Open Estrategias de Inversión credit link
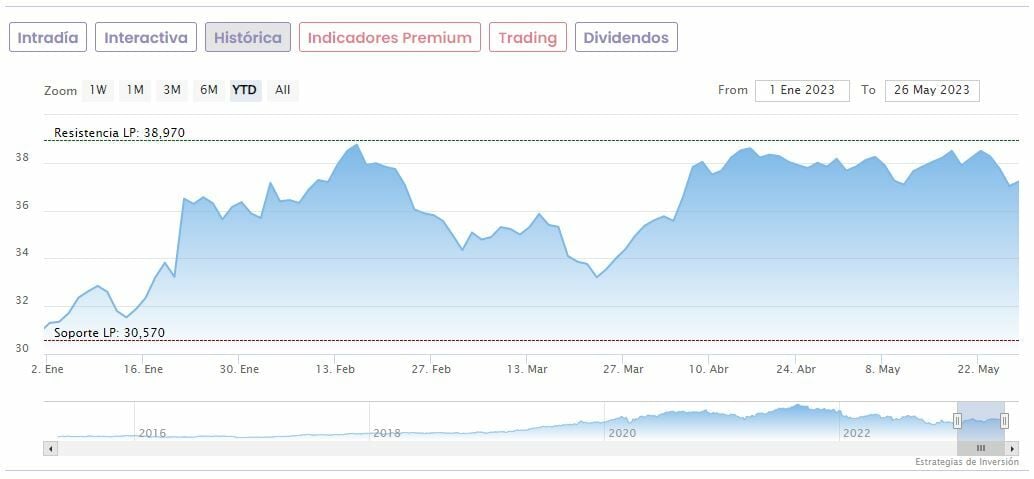This screenshot has height=479, width=1034. [x=966, y=462]
